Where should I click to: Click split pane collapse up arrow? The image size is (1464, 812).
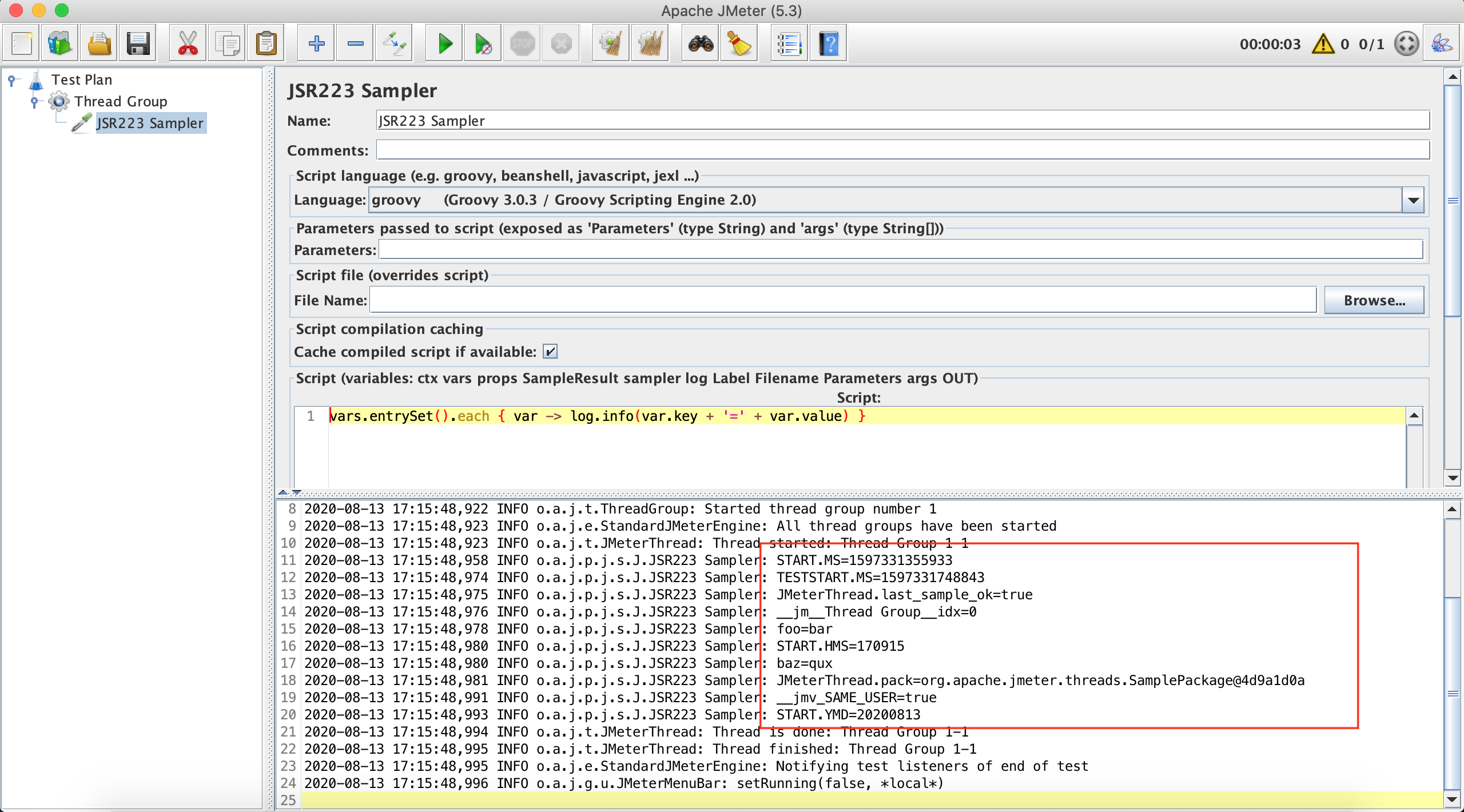[x=283, y=492]
